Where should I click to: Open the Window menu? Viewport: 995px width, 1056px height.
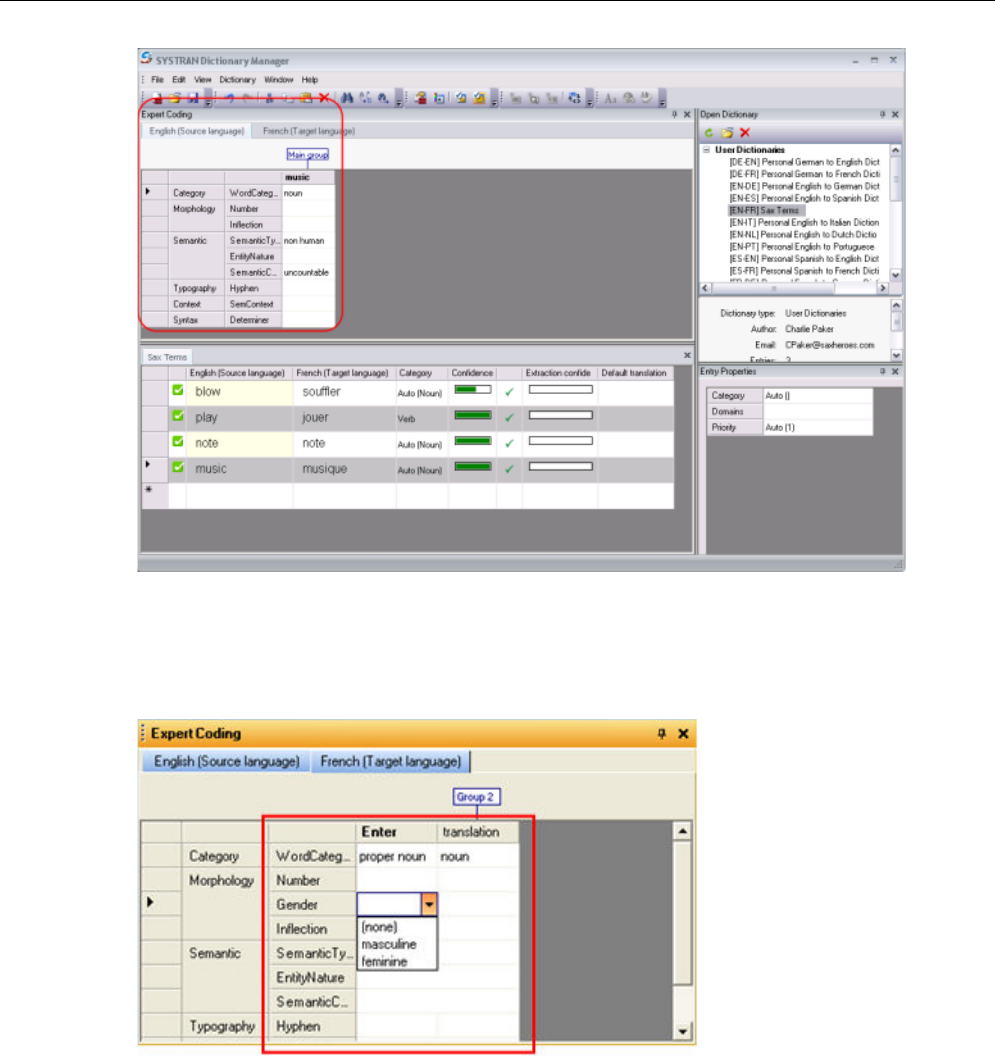click(x=278, y=79)
